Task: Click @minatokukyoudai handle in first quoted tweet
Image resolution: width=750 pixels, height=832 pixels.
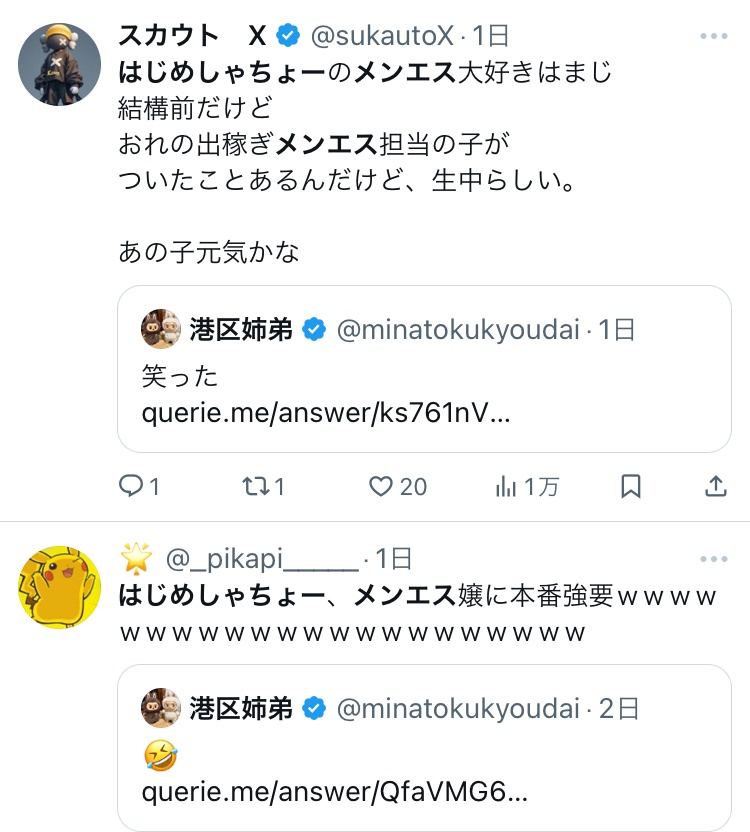Action: (x=458, y=330)
